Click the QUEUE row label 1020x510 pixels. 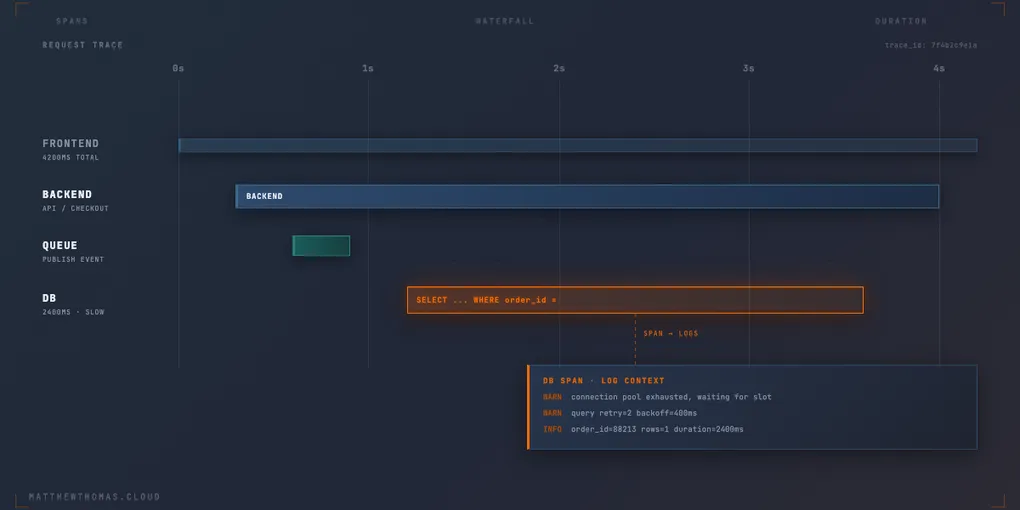coord(60,245)
